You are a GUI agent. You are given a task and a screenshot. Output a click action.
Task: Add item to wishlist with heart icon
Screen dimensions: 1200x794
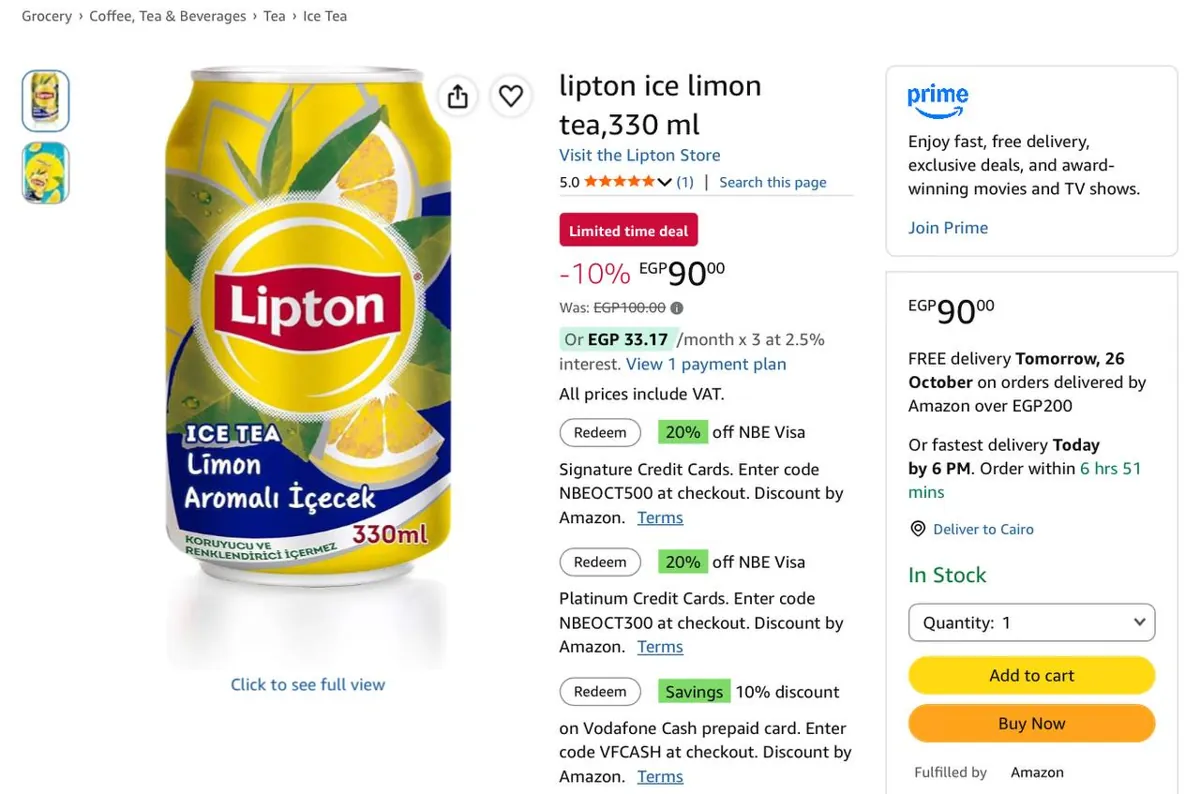pos(511,96)
